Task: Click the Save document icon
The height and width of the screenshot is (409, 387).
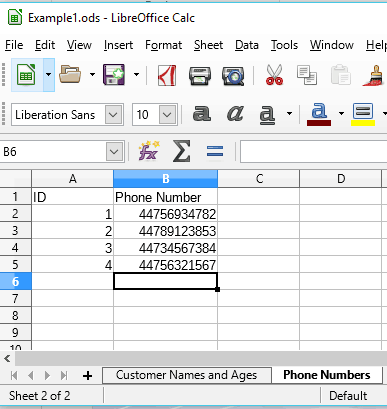Action: (114, 75)
